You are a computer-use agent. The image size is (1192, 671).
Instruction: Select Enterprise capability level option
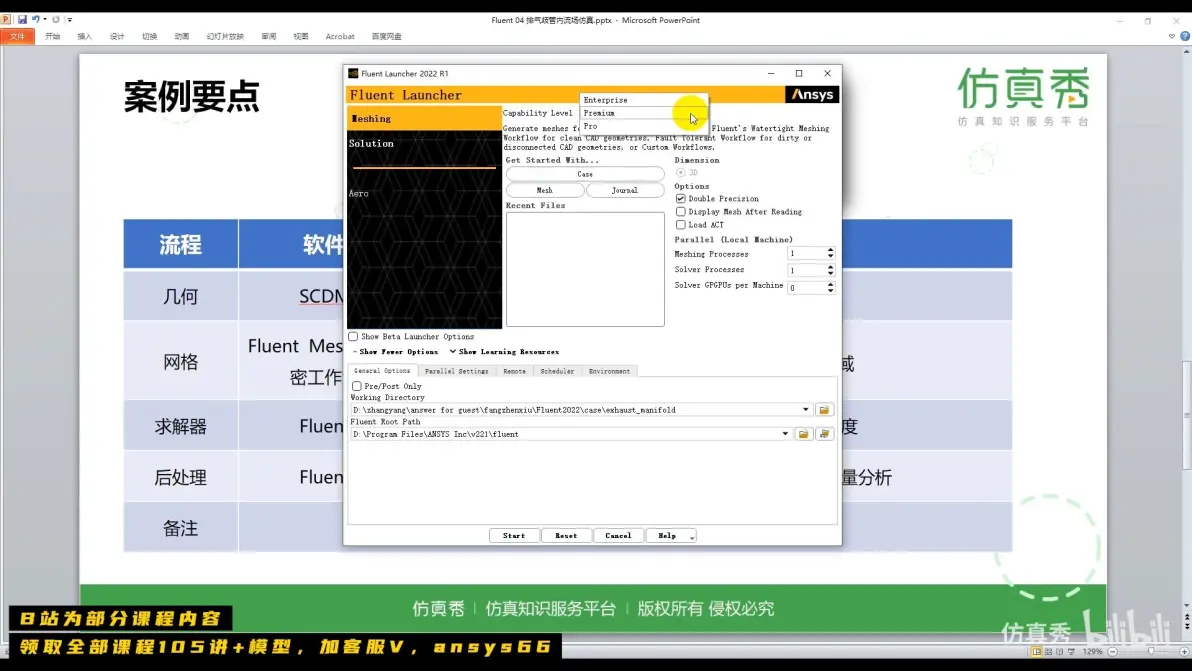[x=644, y=100]
